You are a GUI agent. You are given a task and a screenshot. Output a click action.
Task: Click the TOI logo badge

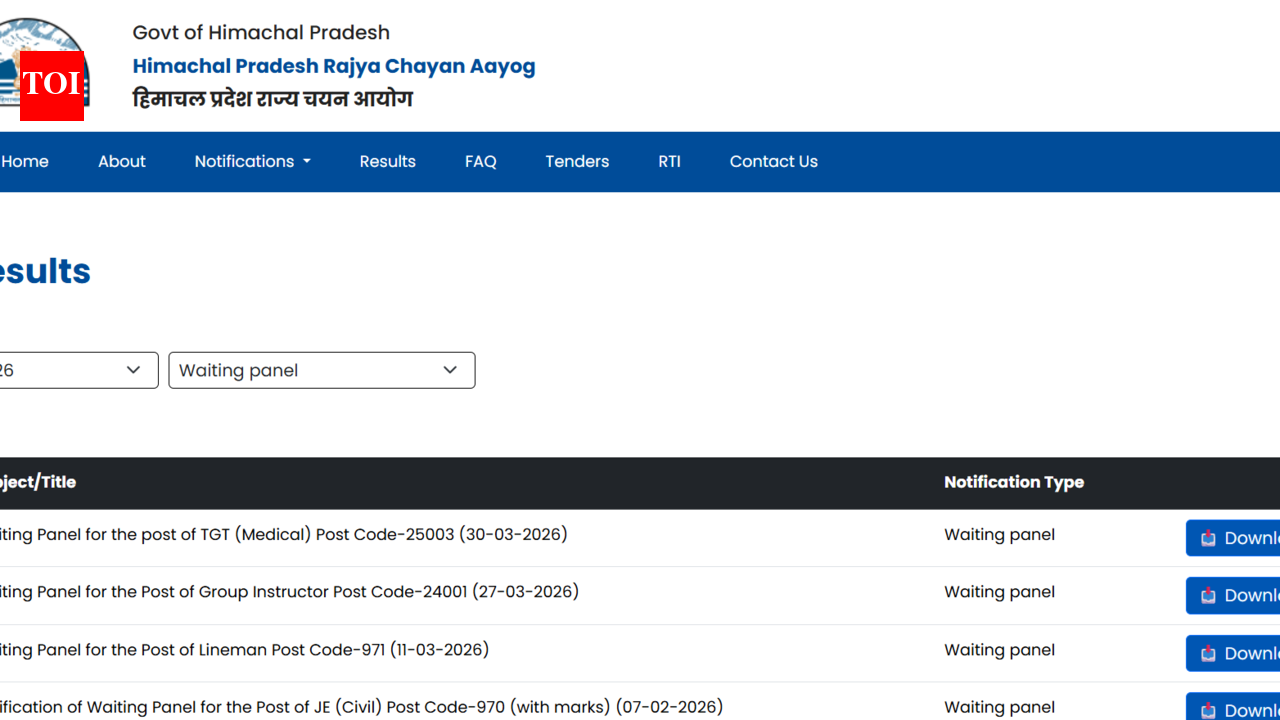point(51,85)
